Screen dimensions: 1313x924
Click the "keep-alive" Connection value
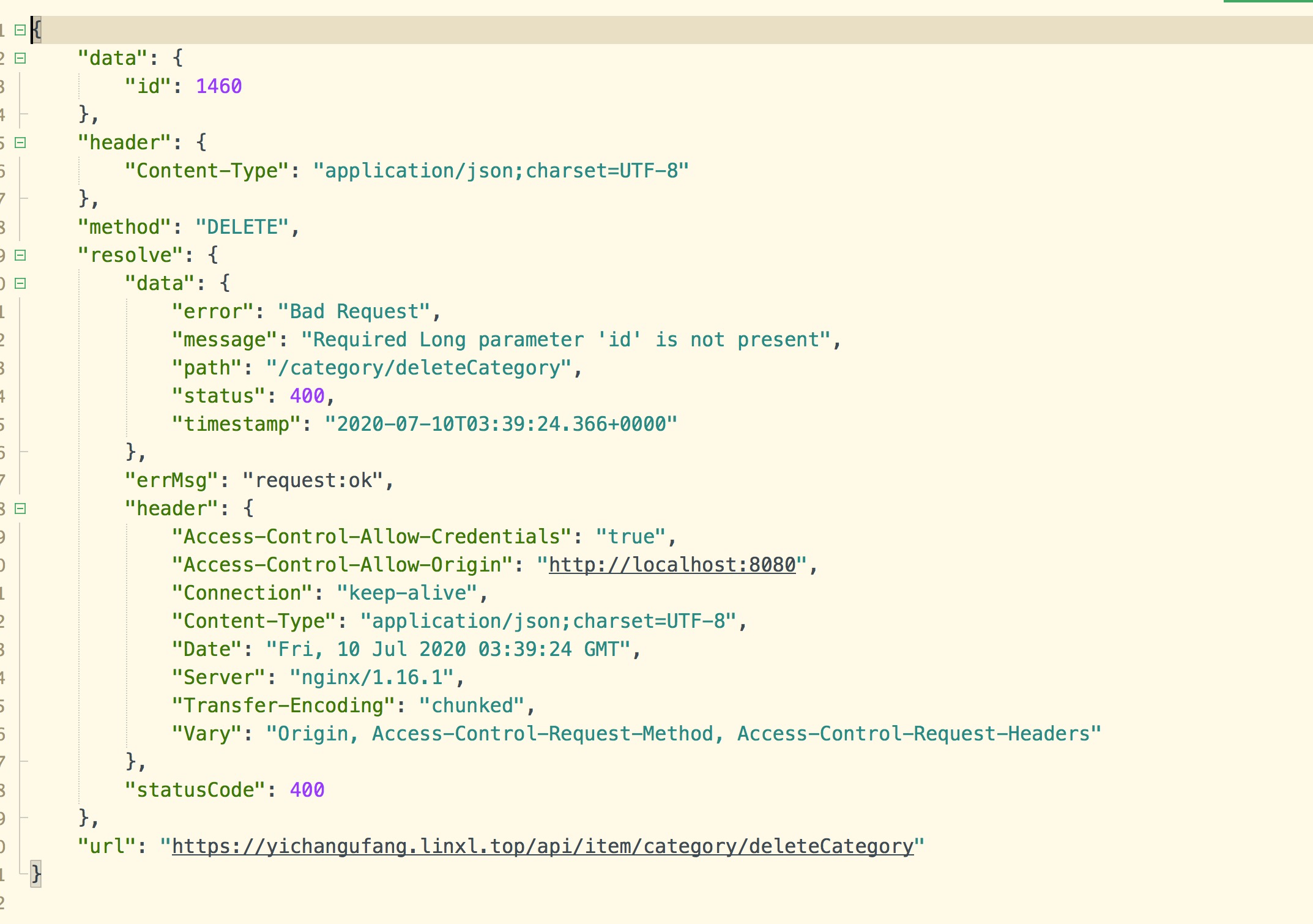407,593
